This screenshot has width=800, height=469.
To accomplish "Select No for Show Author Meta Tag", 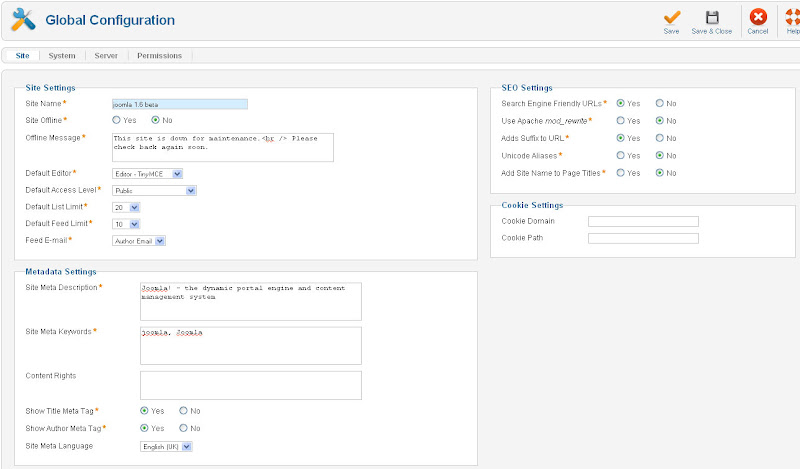I will point(183,428).
